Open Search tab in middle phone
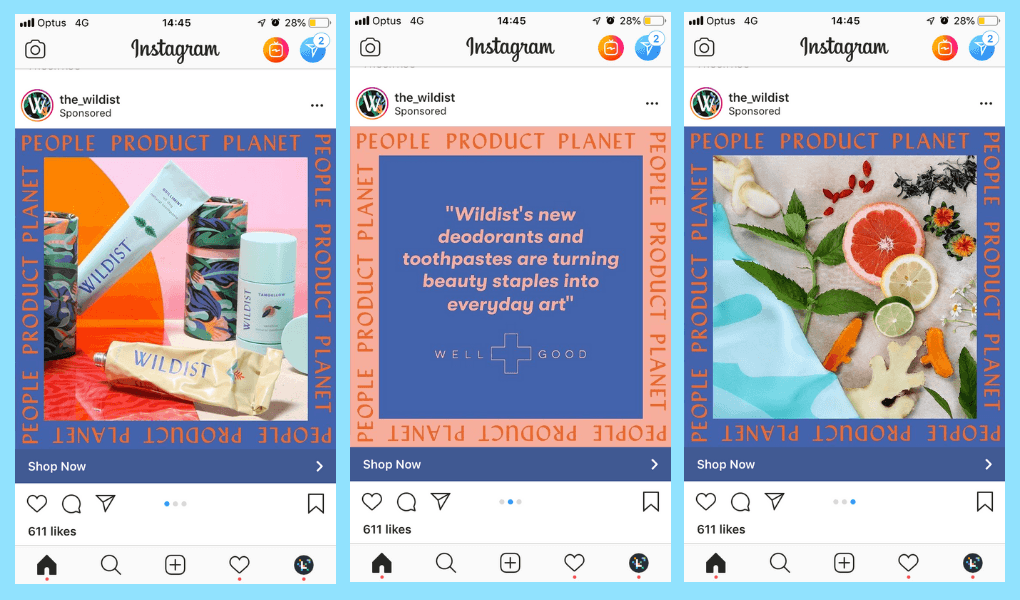 point(446,563)
